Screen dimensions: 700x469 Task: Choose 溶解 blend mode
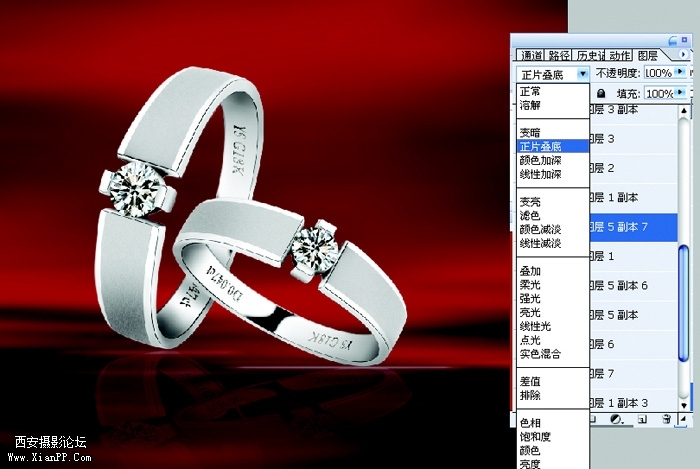click(553, 105)
